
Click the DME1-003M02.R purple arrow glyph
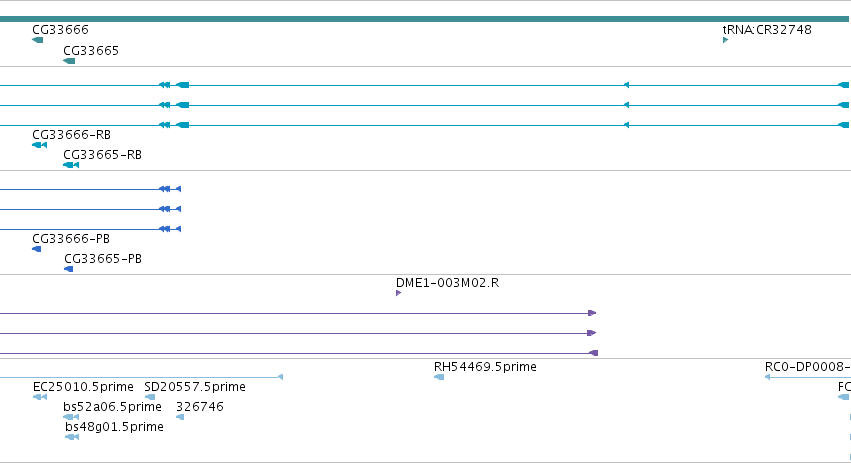(x=398, y=293)
